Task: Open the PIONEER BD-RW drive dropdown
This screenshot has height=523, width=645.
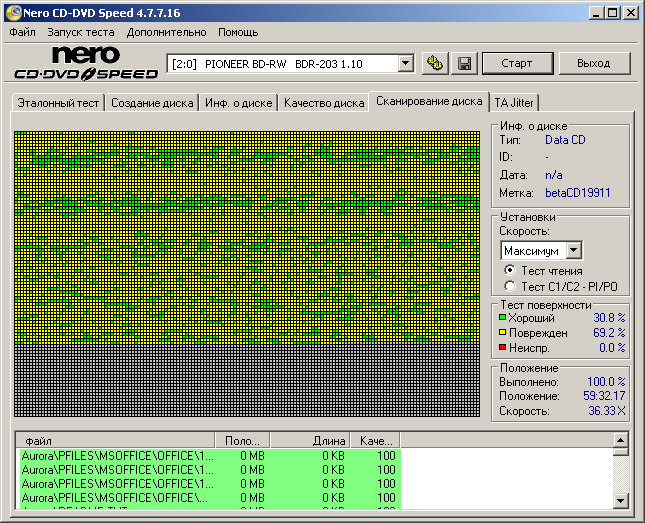Action: tap(405, 64)
